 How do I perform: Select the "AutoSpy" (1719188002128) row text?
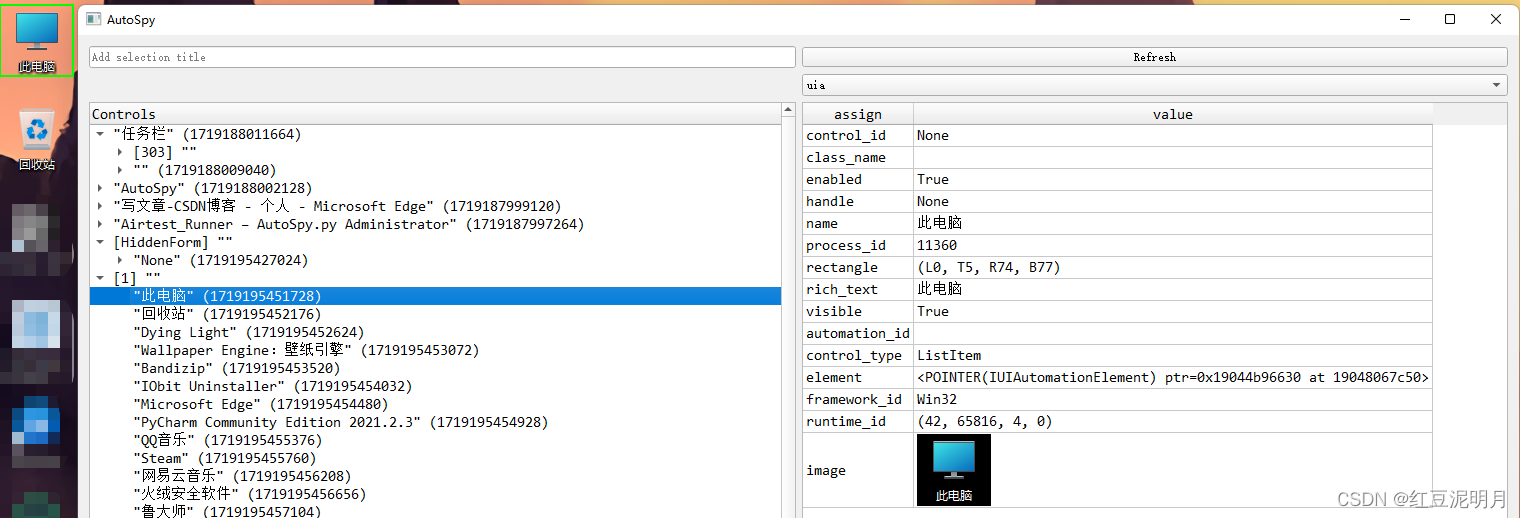click(x=213, y=188)
